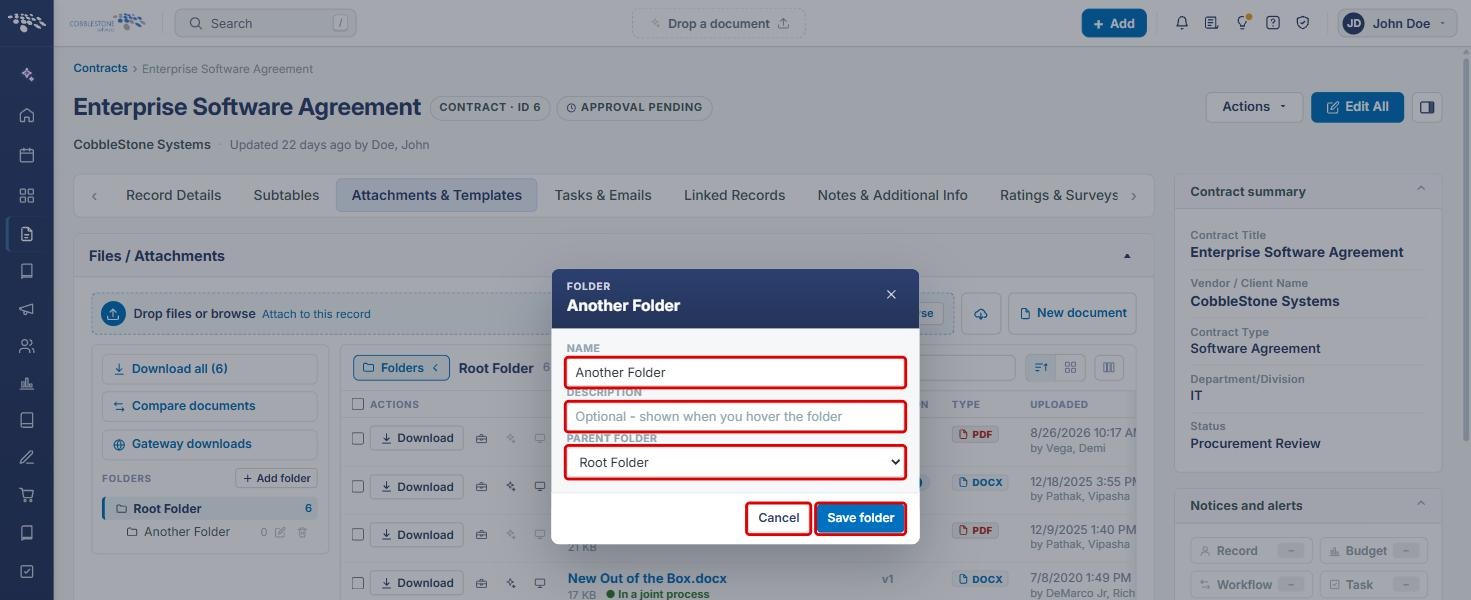Cancel the folder dialog
This screenshot has height=600, width=1471.
click(778, 518)
